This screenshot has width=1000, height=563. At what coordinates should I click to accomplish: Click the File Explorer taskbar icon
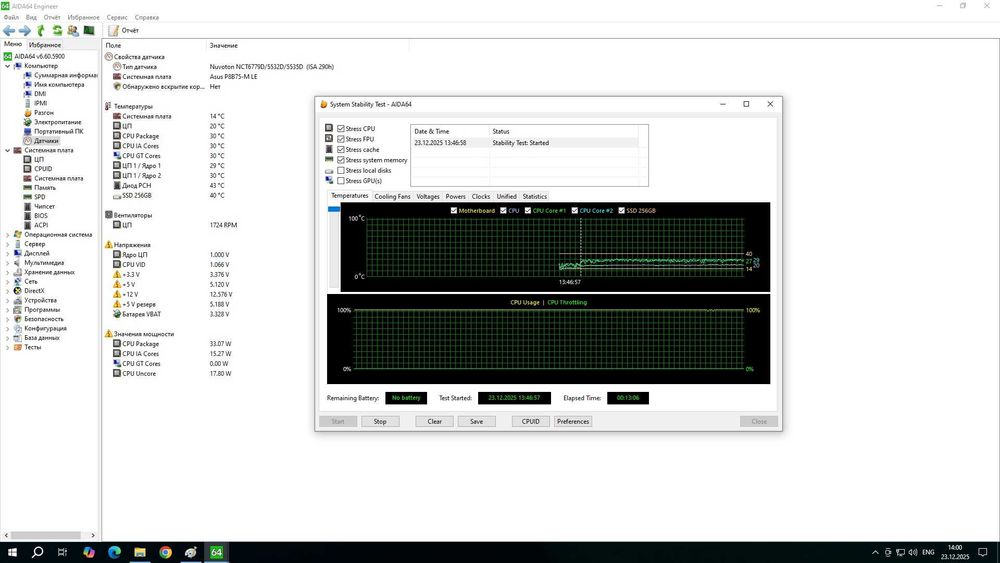pos(140,552)
